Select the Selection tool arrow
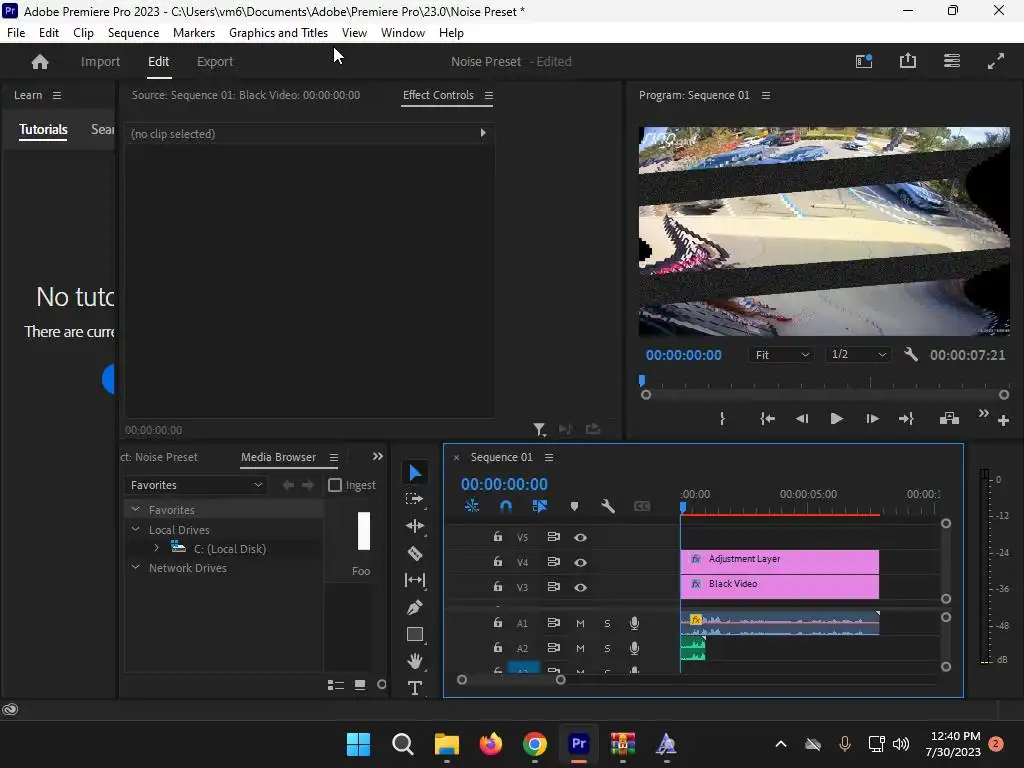 (415, 472)
